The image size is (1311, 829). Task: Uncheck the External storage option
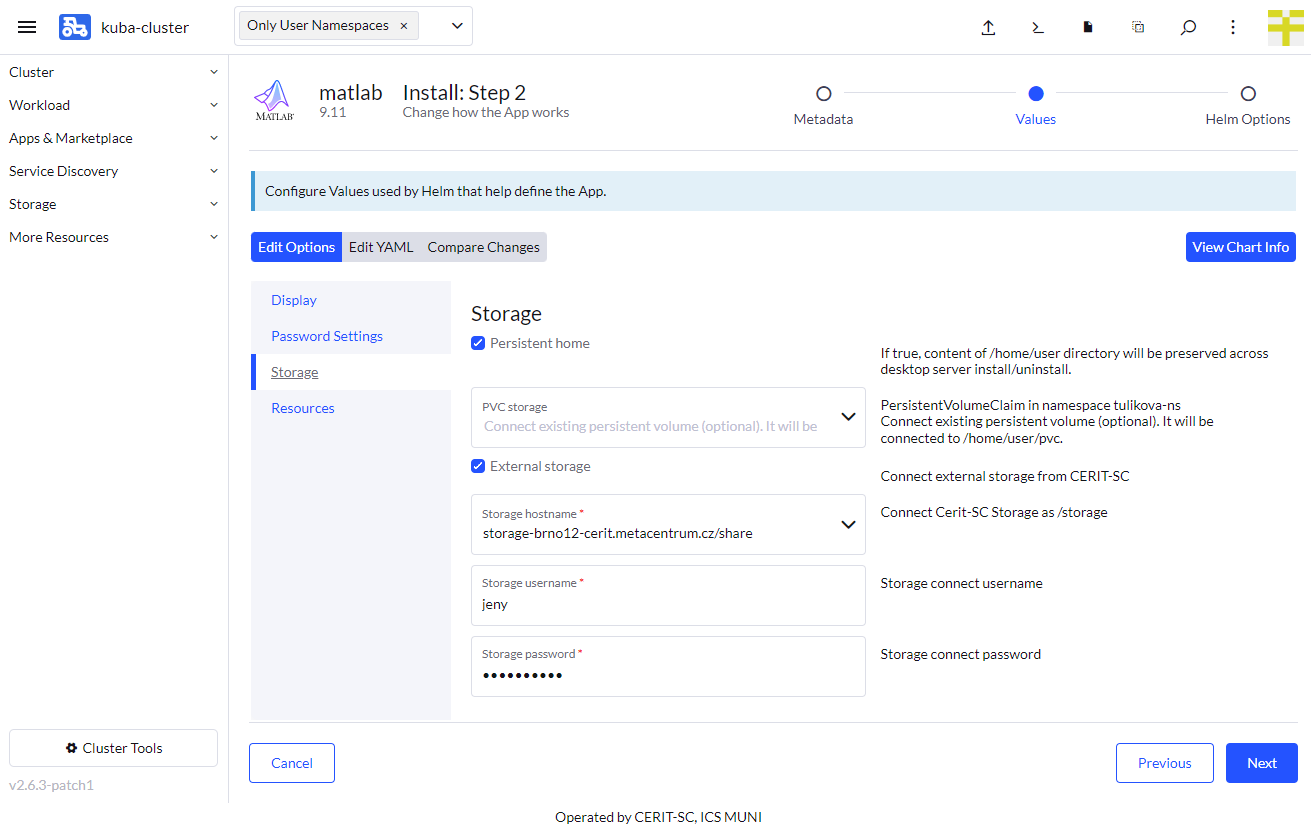[x=478, y=466]
